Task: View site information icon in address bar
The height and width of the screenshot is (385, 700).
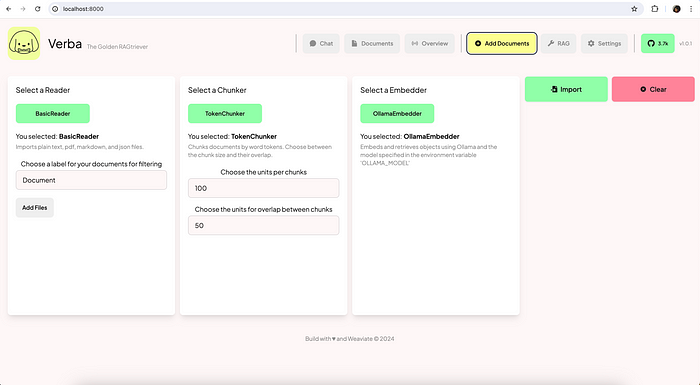Action: coord(55,9)
